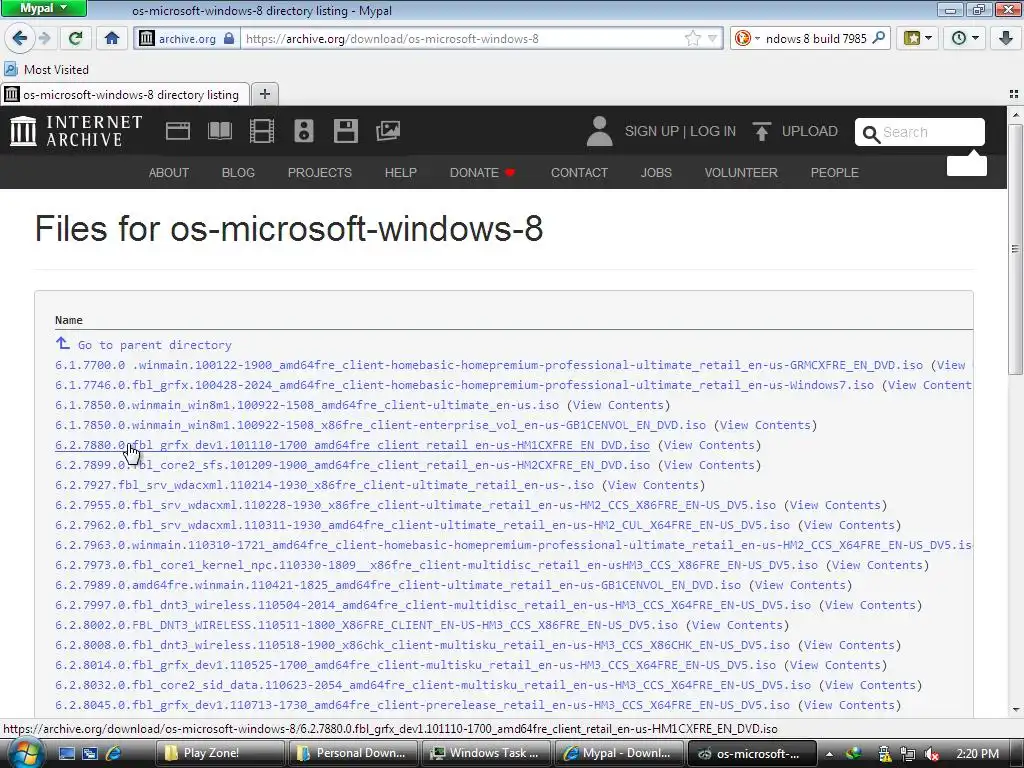Click Go to parent directory link
1024x768 pixels.
tap(144, 344)
